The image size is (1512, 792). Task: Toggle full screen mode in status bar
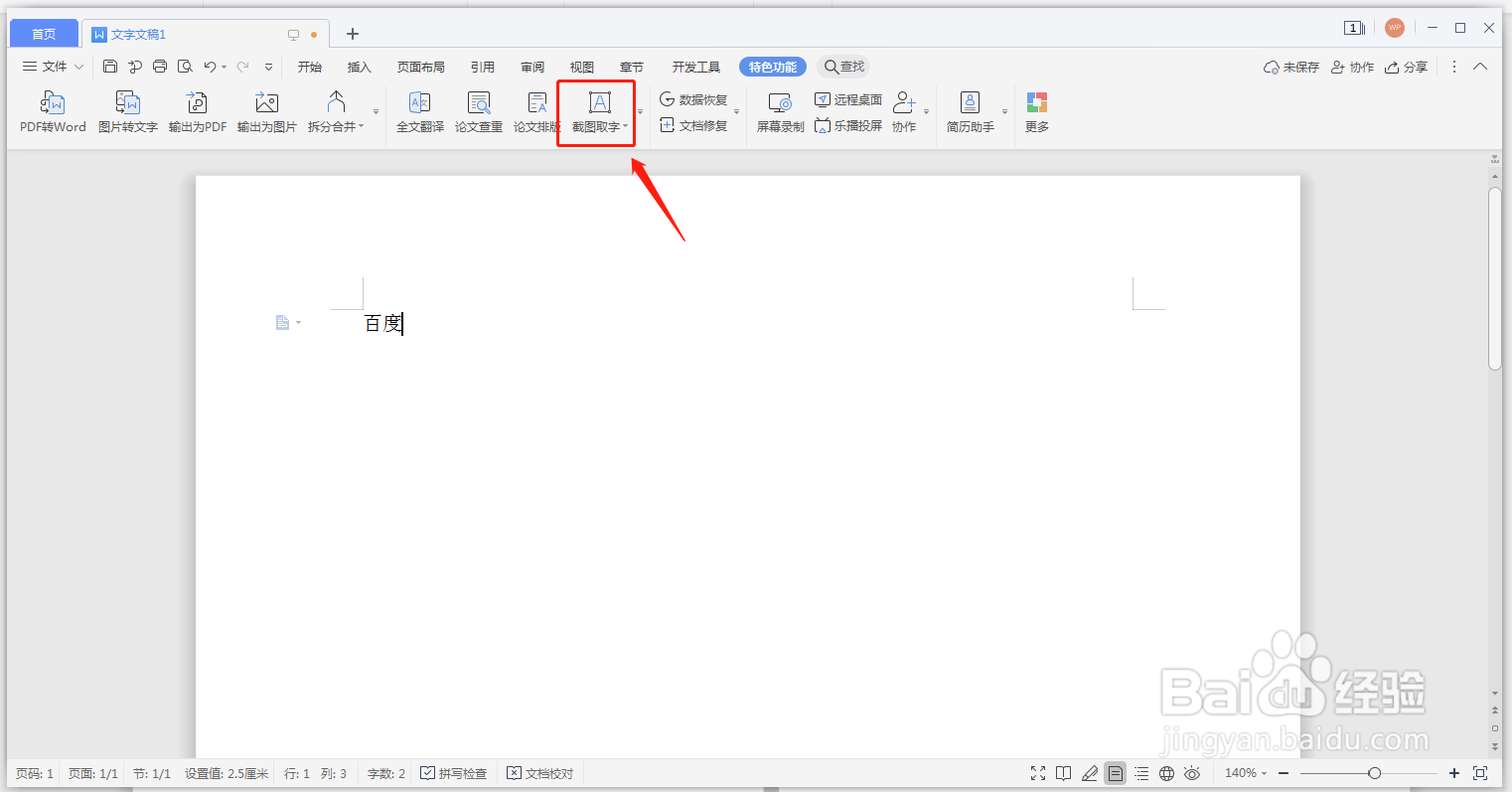coord(1038,772)
